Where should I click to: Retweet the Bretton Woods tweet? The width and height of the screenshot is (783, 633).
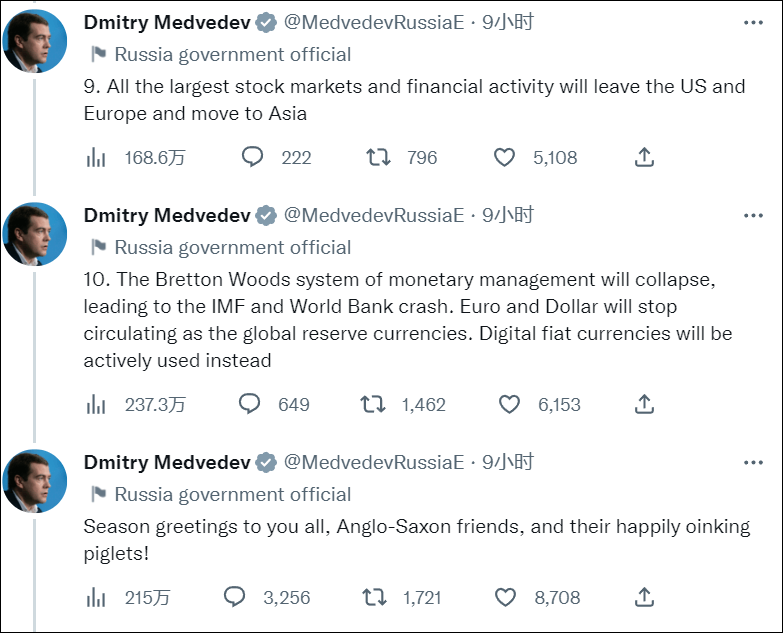372,404
